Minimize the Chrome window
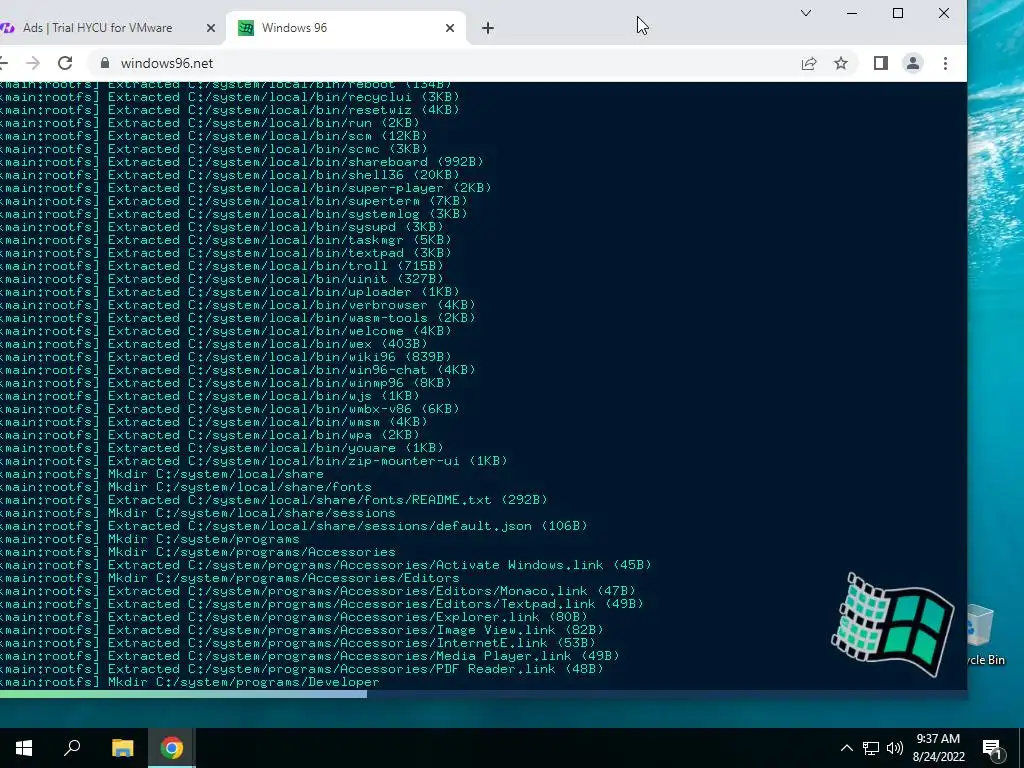Image resolution: width=1024 pixels, height=768 pixels. pos(852,13)
